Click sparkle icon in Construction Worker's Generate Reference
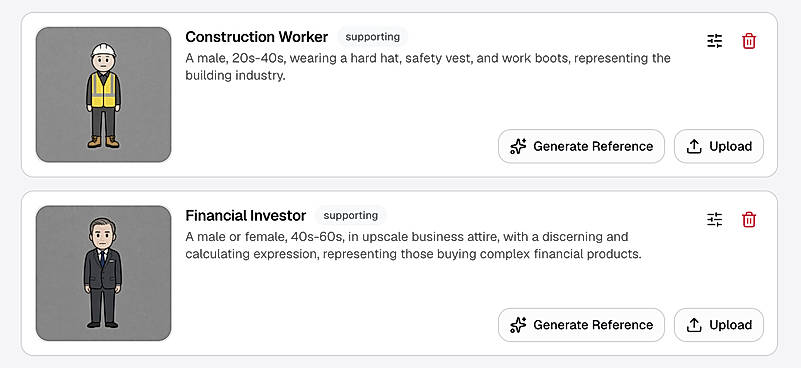 518,147
